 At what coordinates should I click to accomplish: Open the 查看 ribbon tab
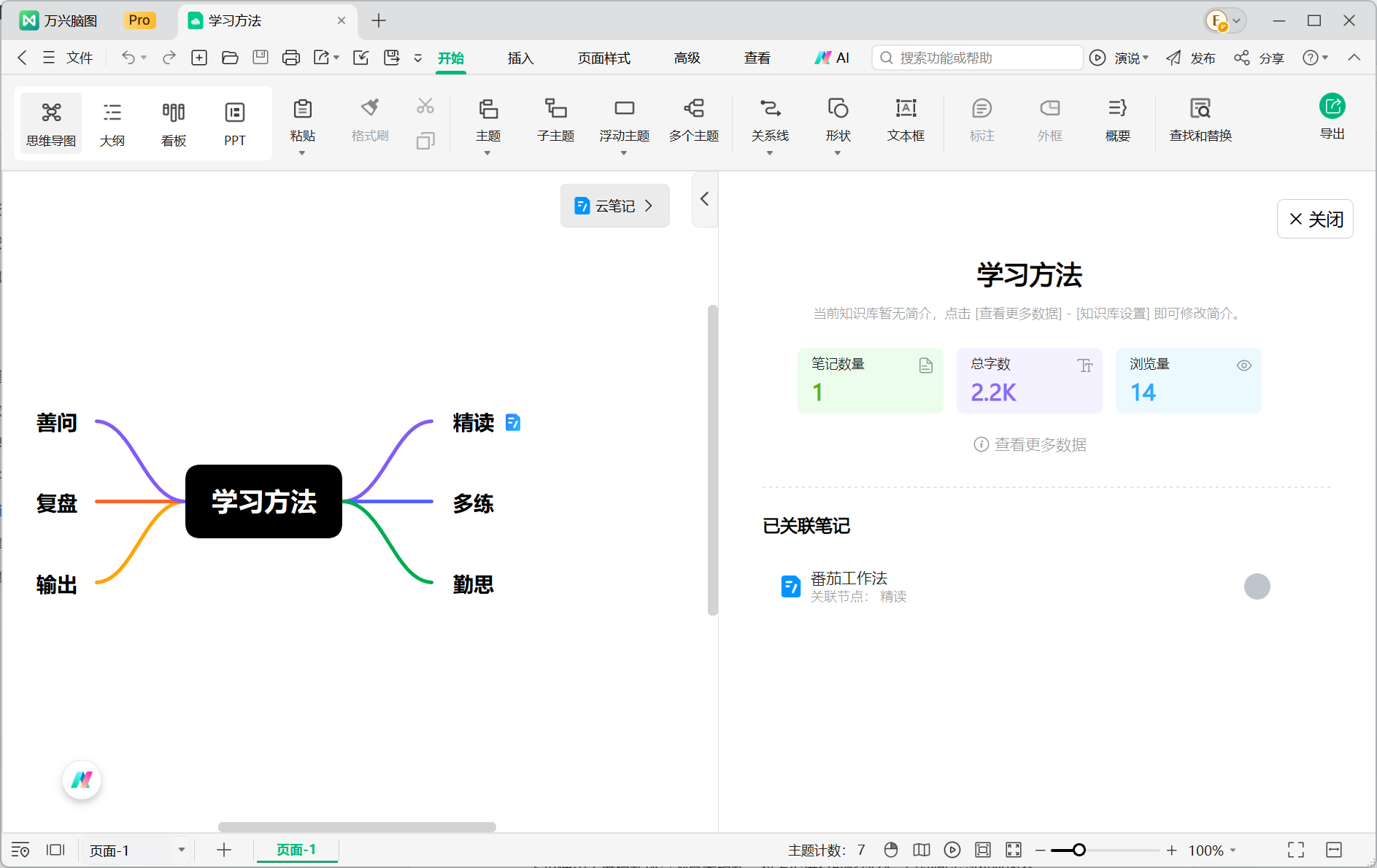point(757,58)
